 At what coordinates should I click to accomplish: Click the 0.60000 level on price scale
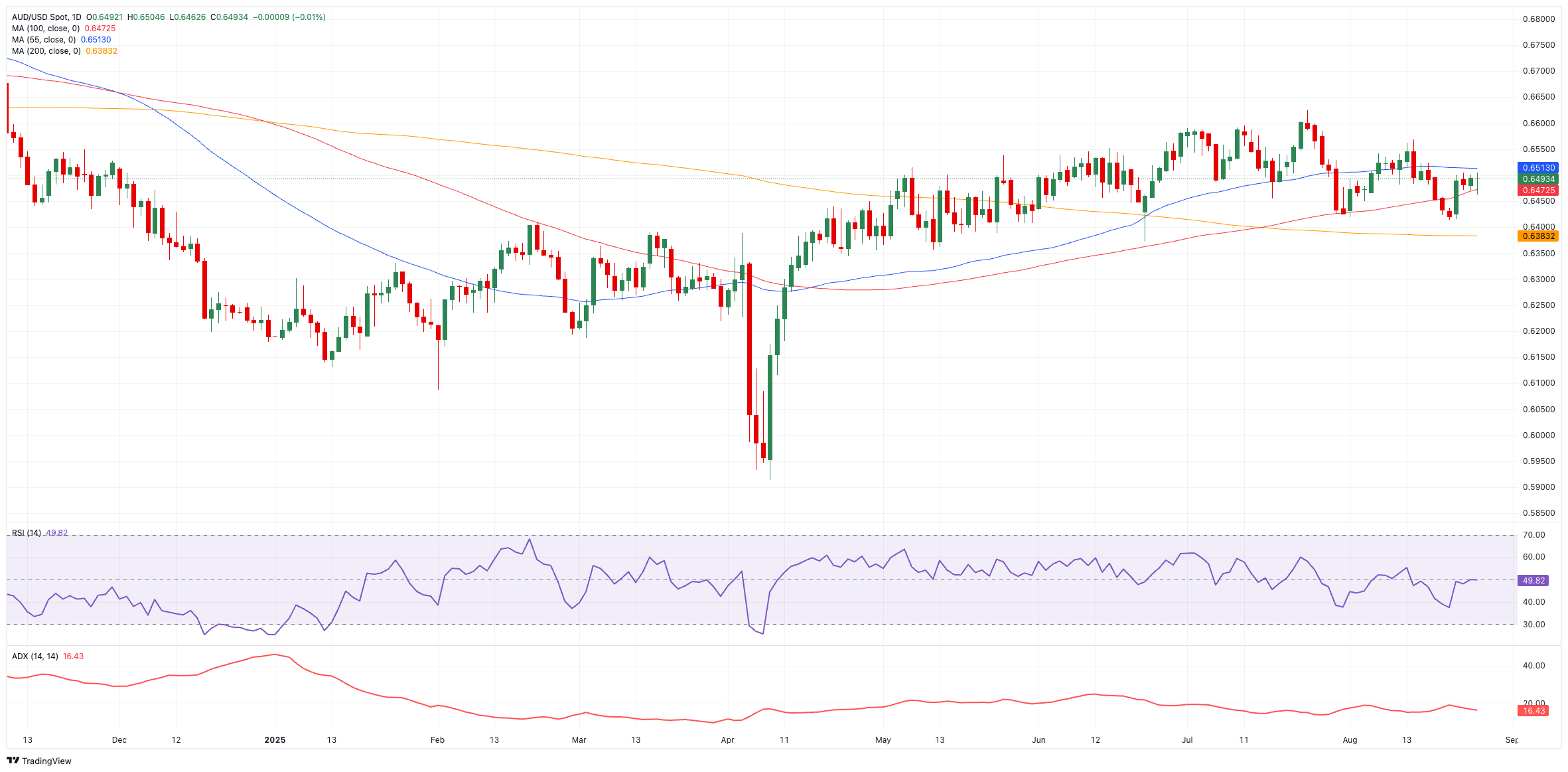click(x=1538, y=435)
